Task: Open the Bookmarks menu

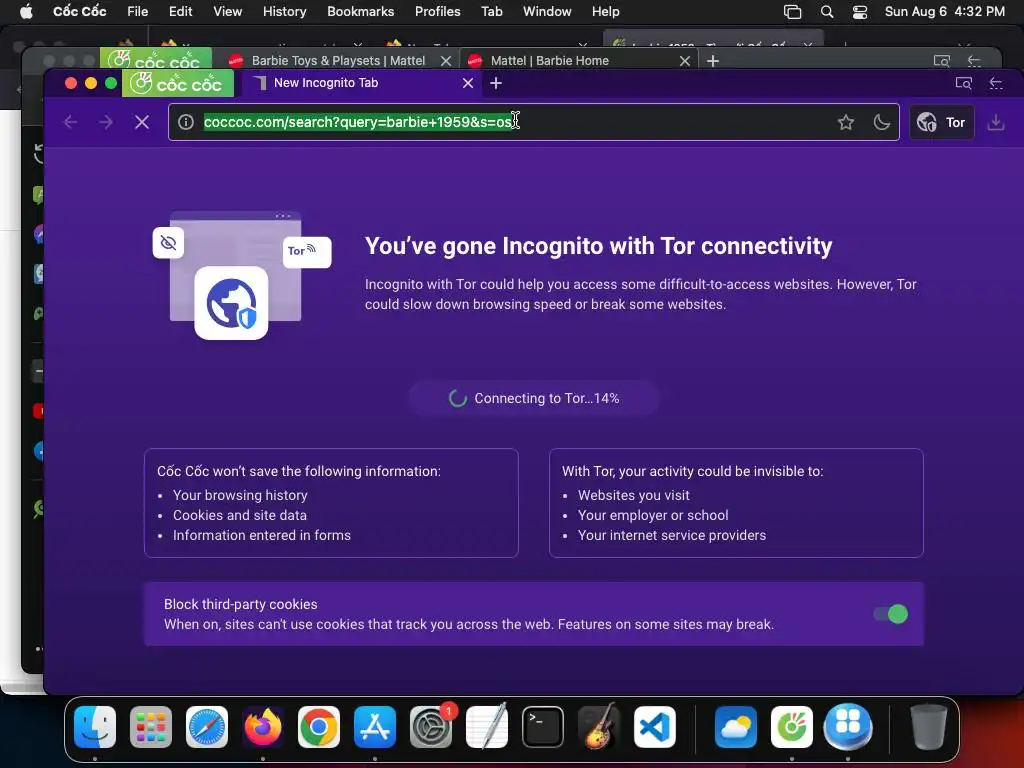Action: 360,12
